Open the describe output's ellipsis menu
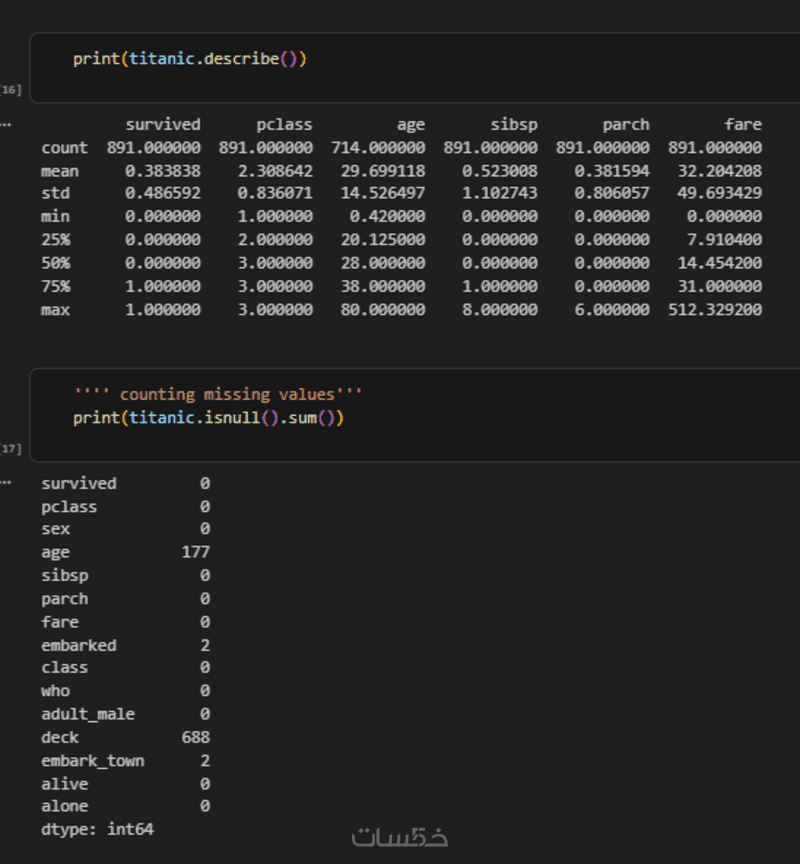800x864 pixels. pyautogui.click(x=6, y=124)
